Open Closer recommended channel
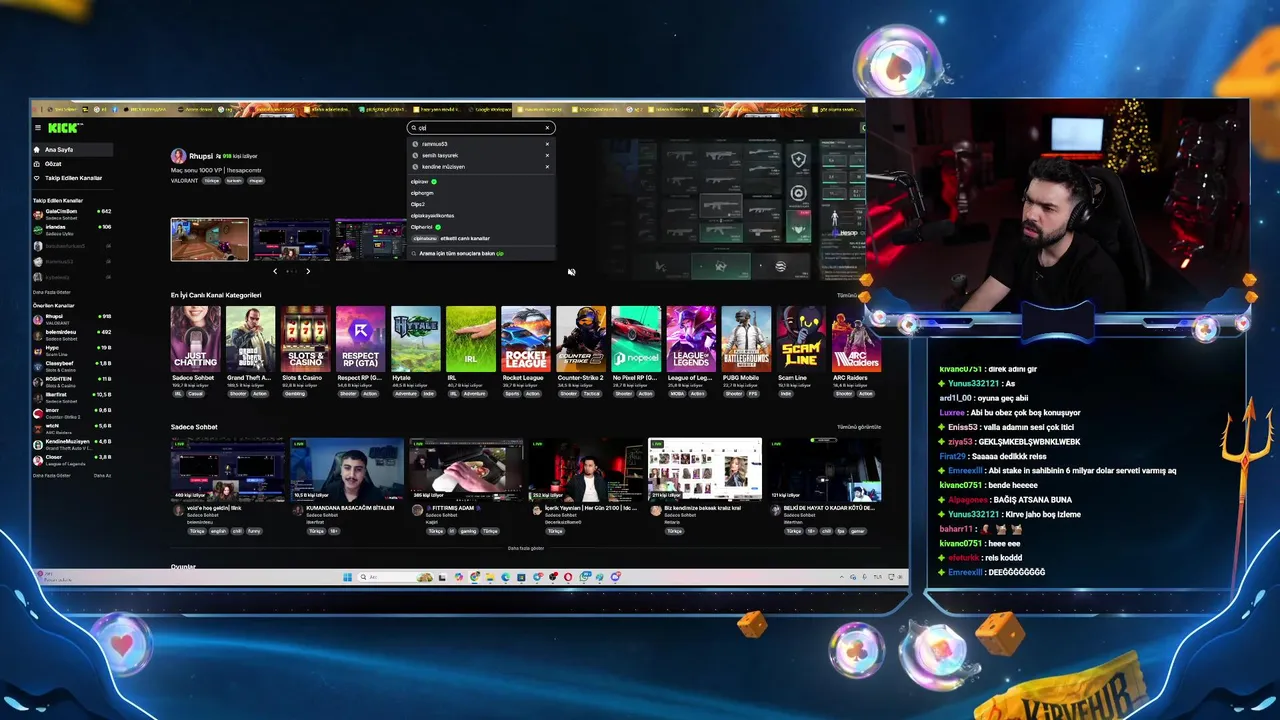Viewport: 1280px width, 720px height. (72, 459)
